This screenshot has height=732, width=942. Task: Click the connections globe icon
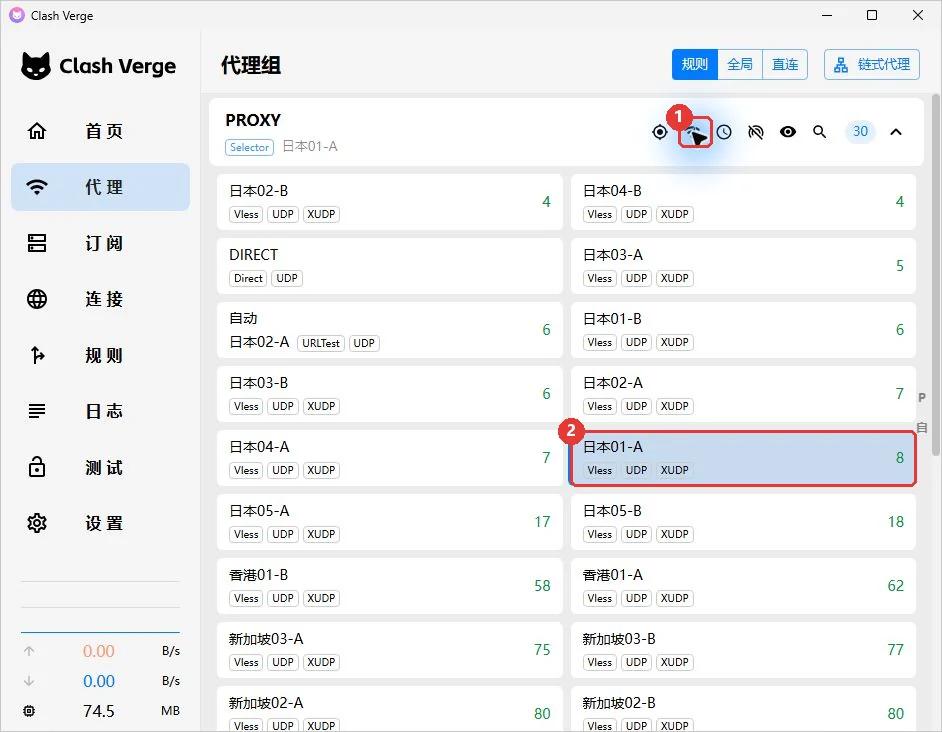37,299
